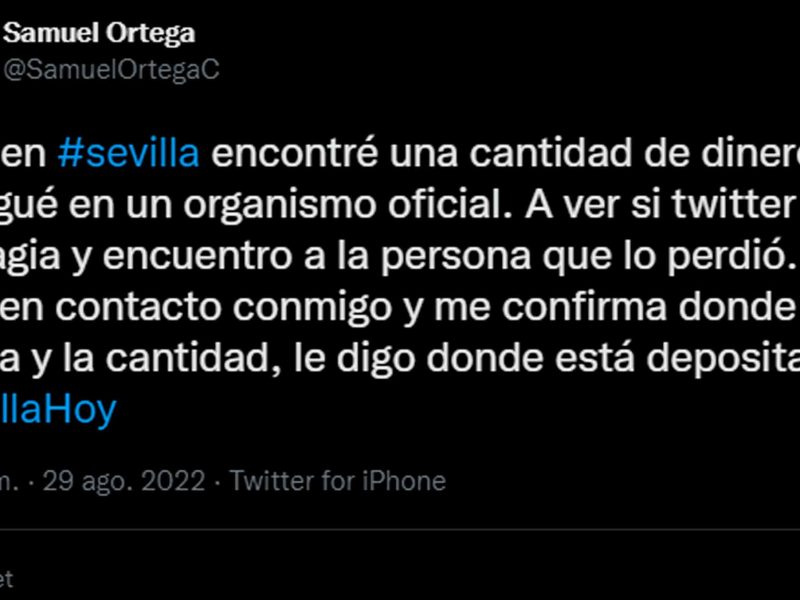800x600 pixels.
Task: Click the word 'persona' in the tweet
Action: (467, 257)
